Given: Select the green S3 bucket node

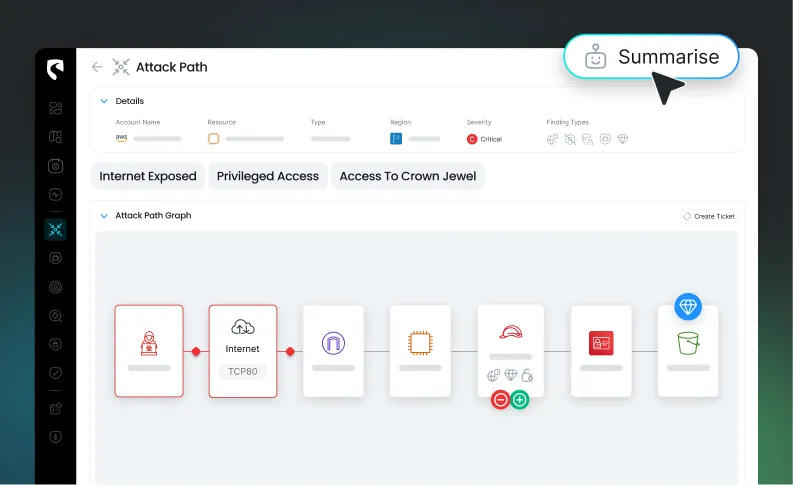Looking at the screenshot, I should click(688, 351).
